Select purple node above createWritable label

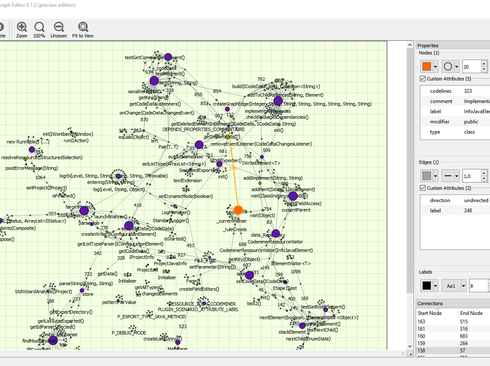[x=129, y=226]
